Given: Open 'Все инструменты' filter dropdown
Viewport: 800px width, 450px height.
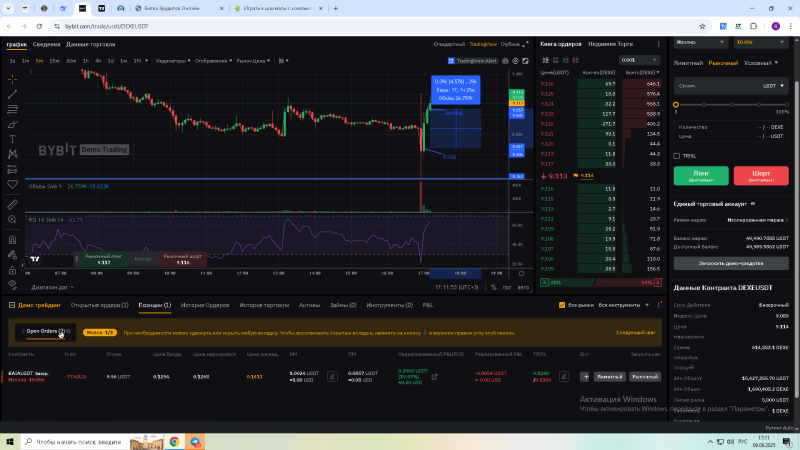Looking at the screenshot, I should click(623, 305).
